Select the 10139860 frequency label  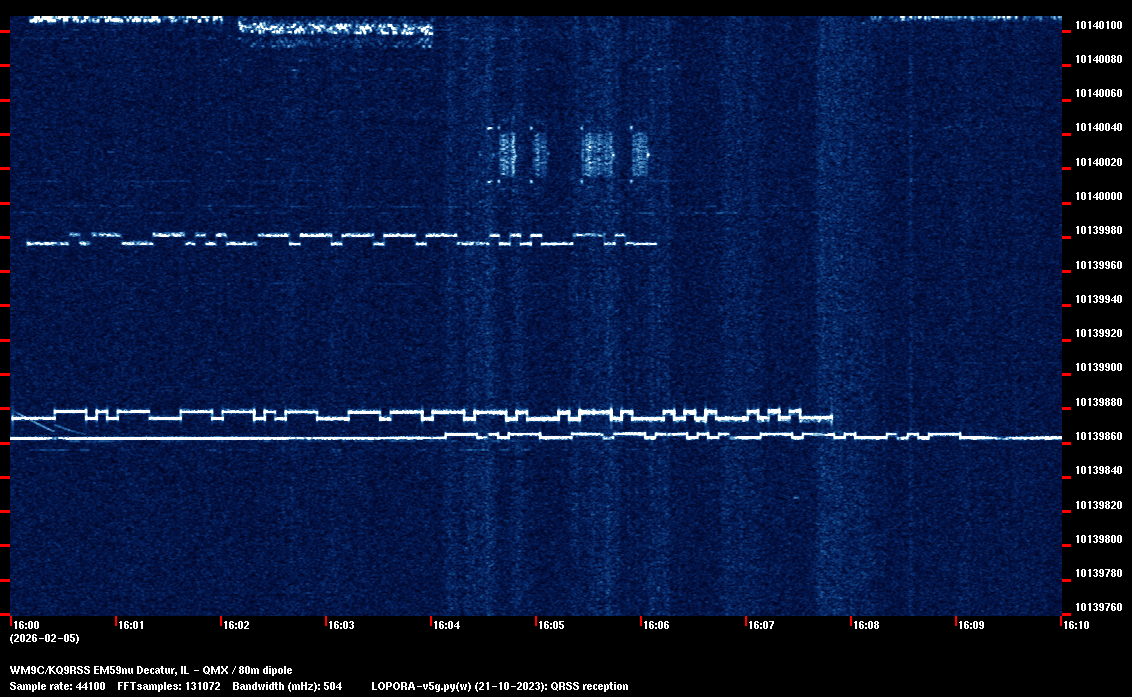pyautogui.click(x=1097, y=436)
